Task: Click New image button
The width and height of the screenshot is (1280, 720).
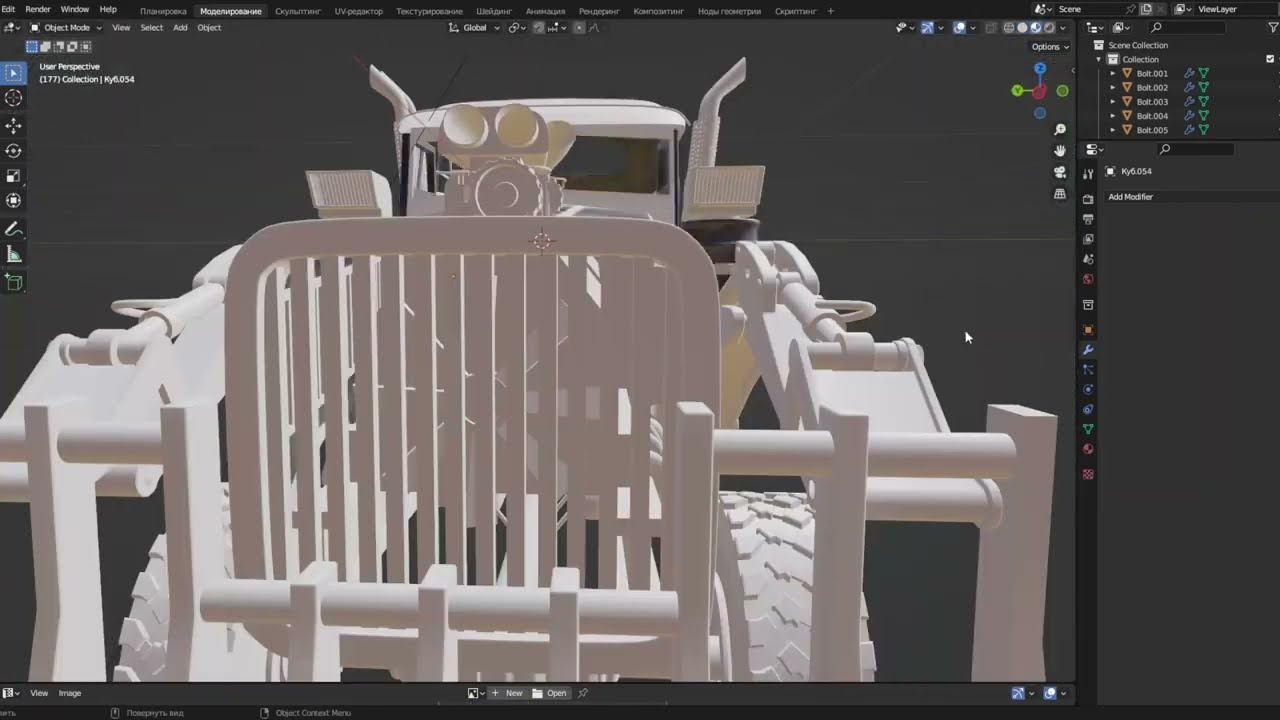Action: (507, 693)
